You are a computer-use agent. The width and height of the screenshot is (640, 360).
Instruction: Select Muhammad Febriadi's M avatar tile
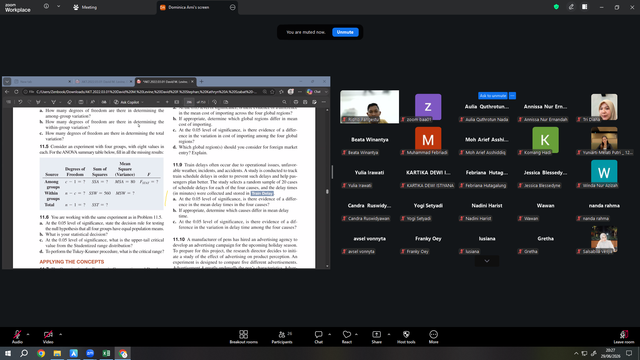pyautogui.click(x=428, y=140)
